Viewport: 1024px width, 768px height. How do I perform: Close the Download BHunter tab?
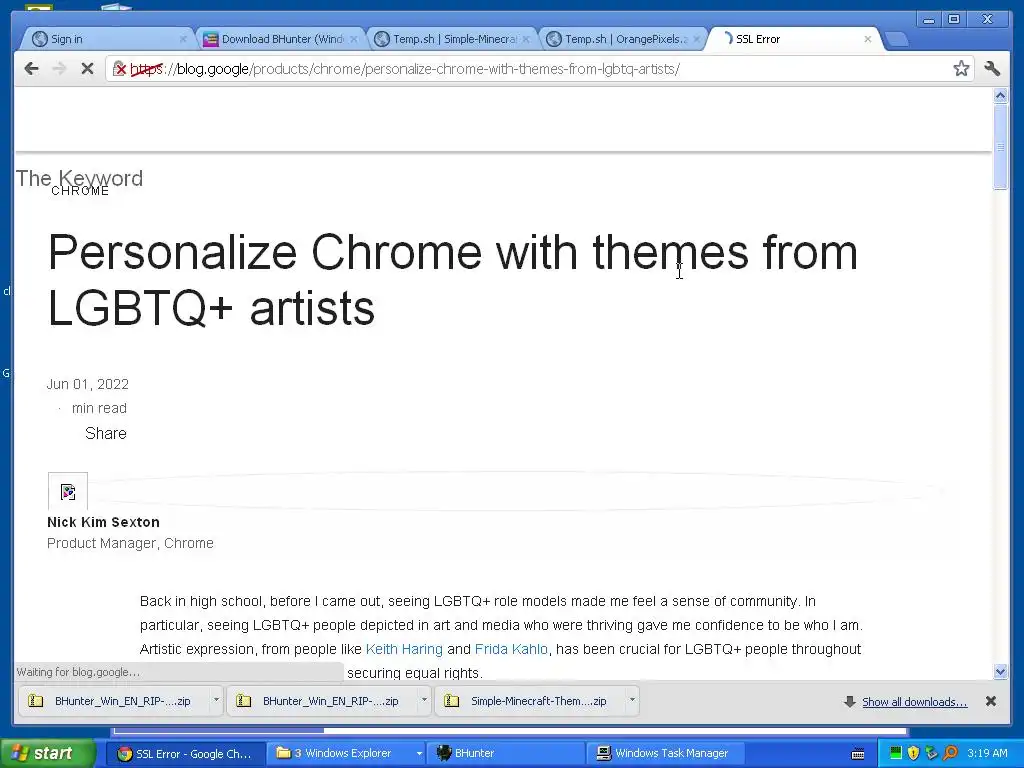(x=354, y=39)
